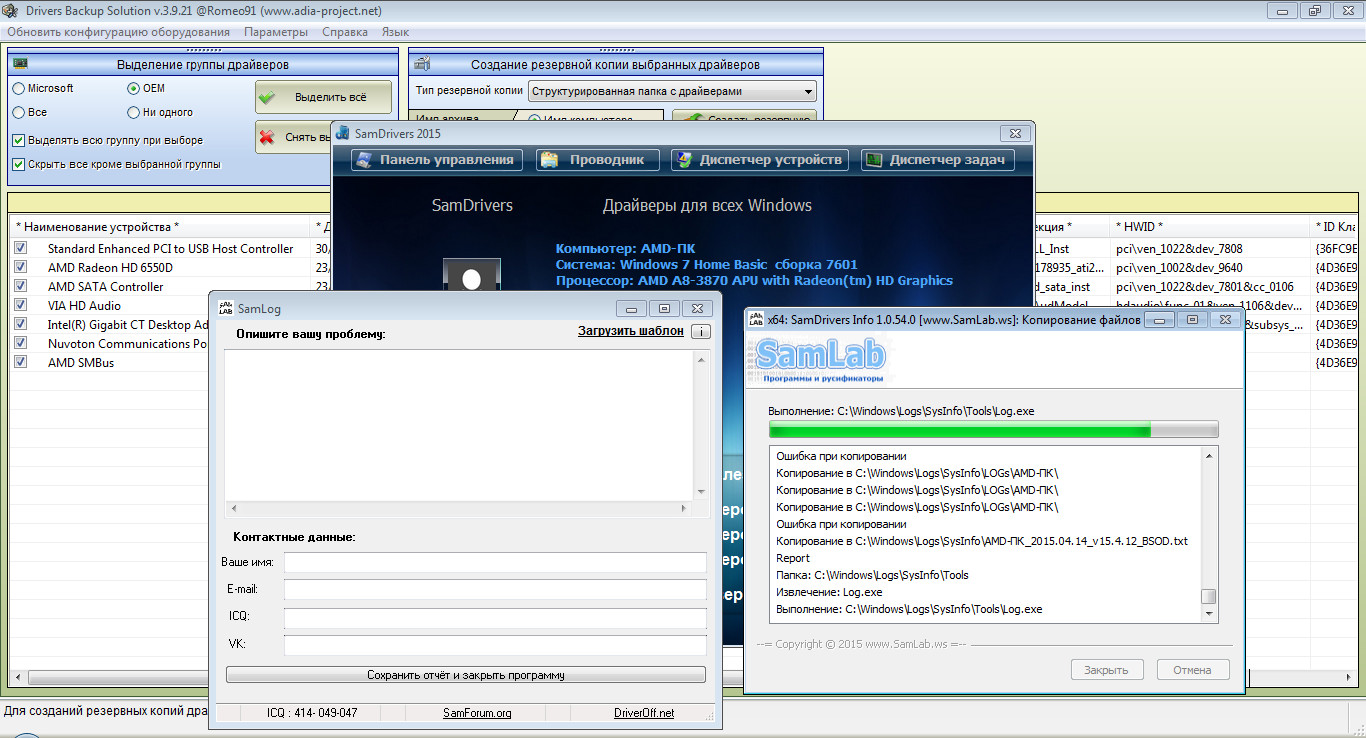Select Intel(R) Gigabit CT Desktop Adapter row

[x=127, y=324]
